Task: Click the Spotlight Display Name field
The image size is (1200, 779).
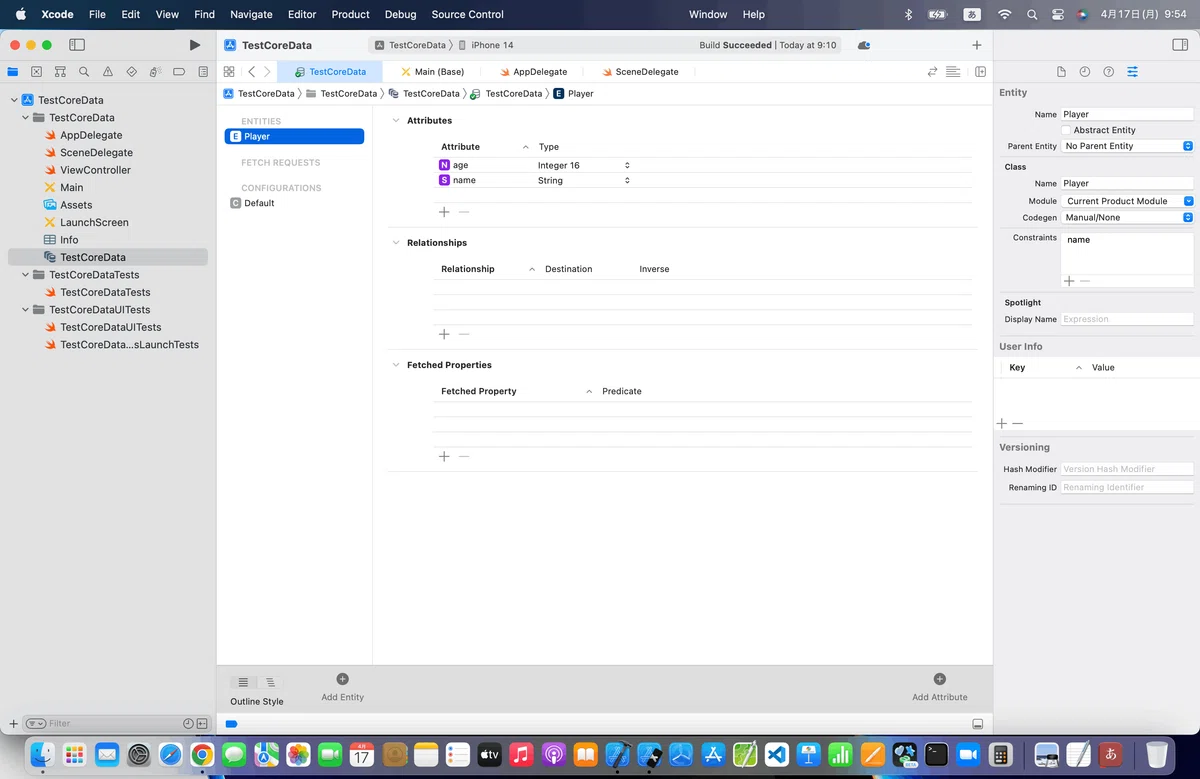Action: tap(1127, 319)
